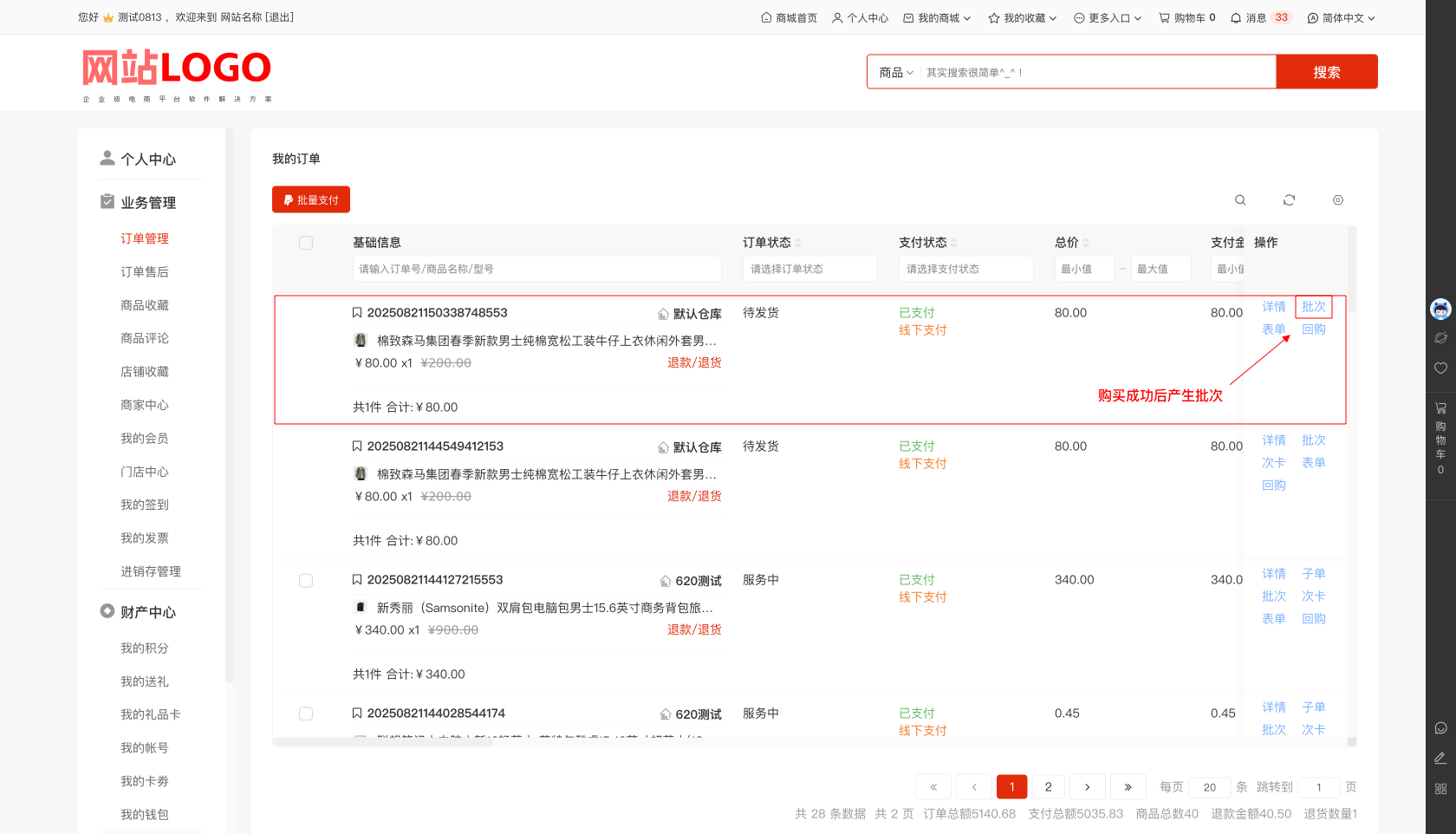The height and width of the screenshot is (834, 1456).
Task: Open the order status filter dropdown
Action: tap(809, 270)
